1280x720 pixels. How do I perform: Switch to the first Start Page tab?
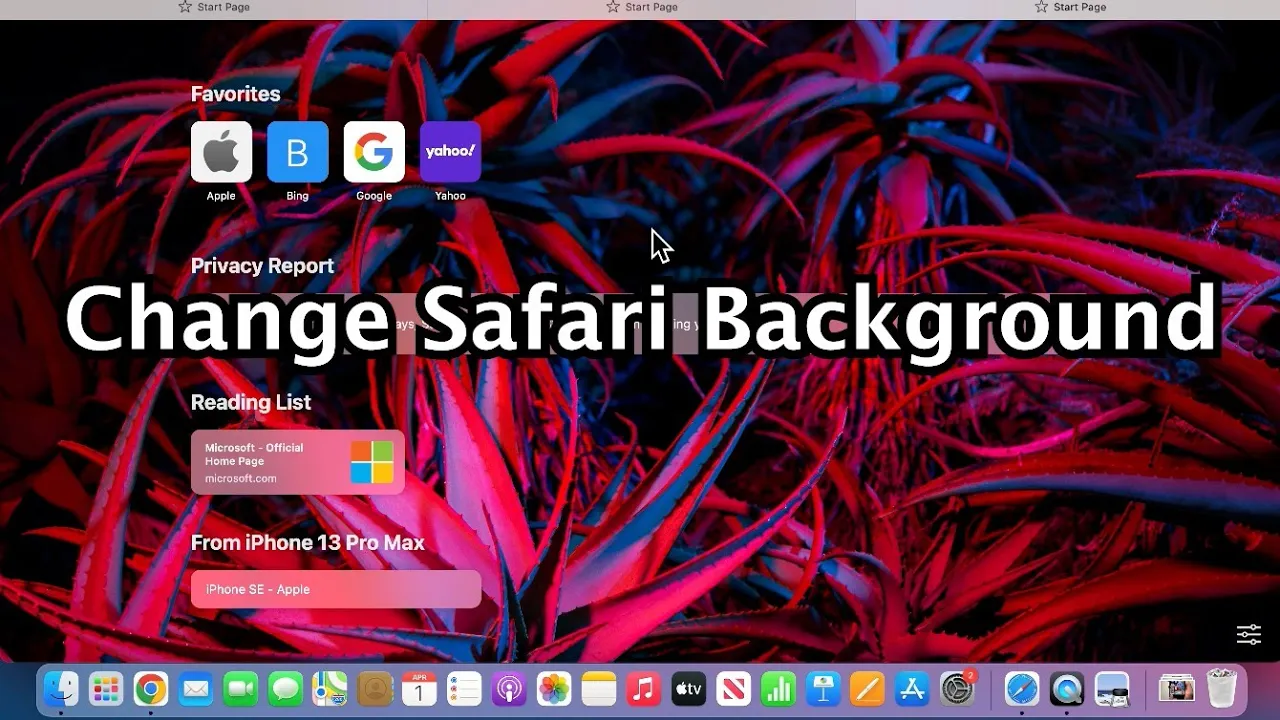pos(214,8)
